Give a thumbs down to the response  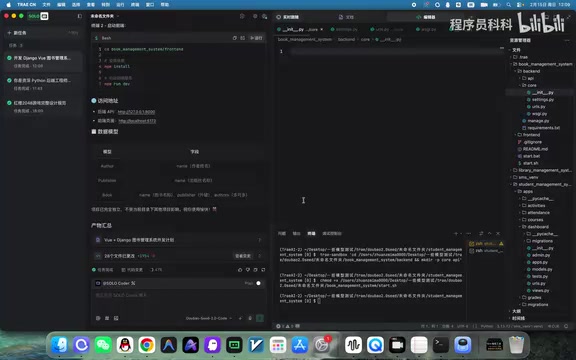tap(248, 270)
